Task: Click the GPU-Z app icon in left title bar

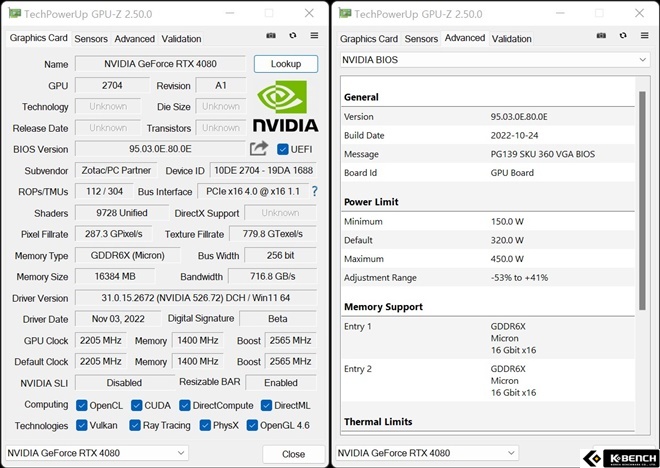Action: (15, 13)
